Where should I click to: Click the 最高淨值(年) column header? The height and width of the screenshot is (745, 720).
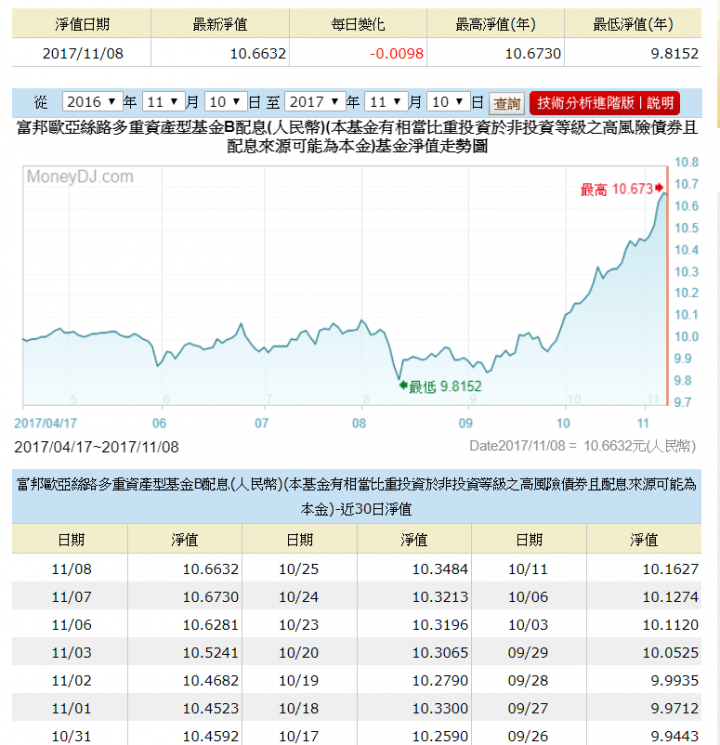pos(496,24)
